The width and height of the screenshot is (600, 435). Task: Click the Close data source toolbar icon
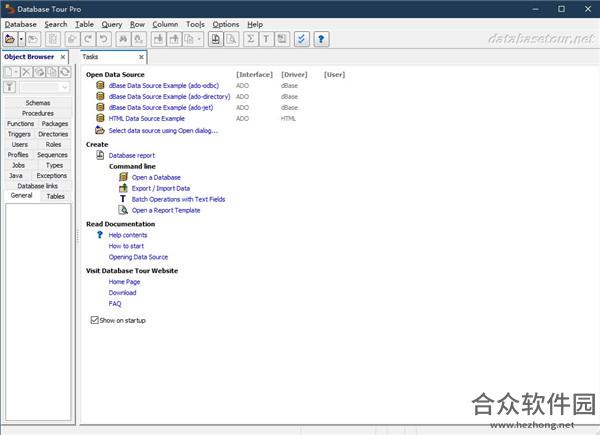pyautogui.click(x=33, y=39)
